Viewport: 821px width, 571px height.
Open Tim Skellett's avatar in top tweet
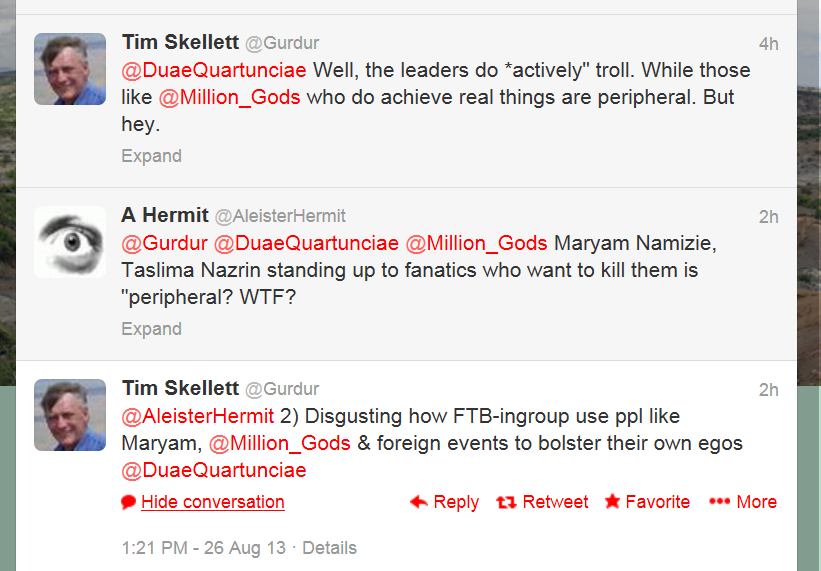click(x=70, y=69)
